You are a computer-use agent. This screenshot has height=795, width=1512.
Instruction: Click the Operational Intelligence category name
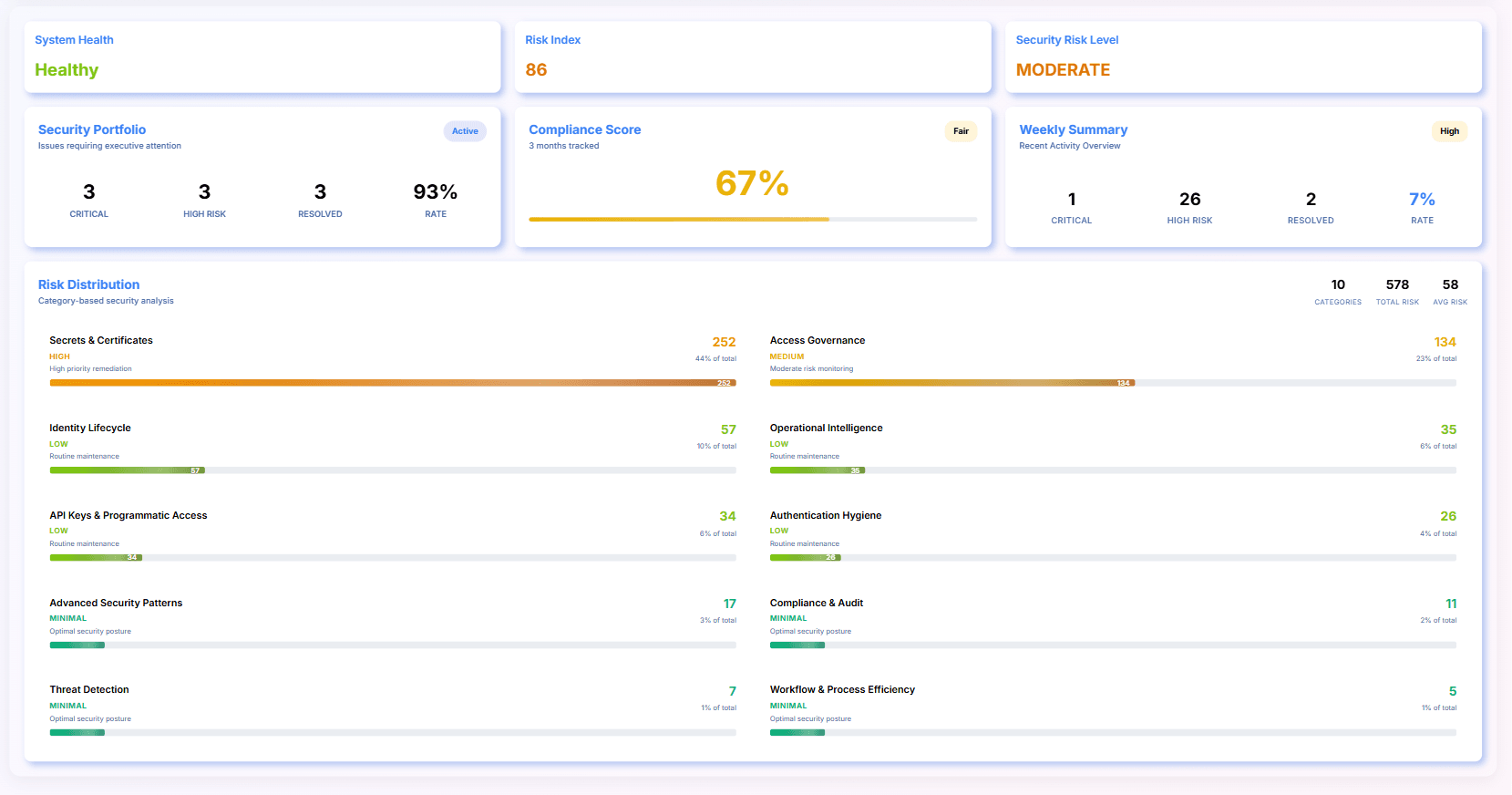[826, 428]
